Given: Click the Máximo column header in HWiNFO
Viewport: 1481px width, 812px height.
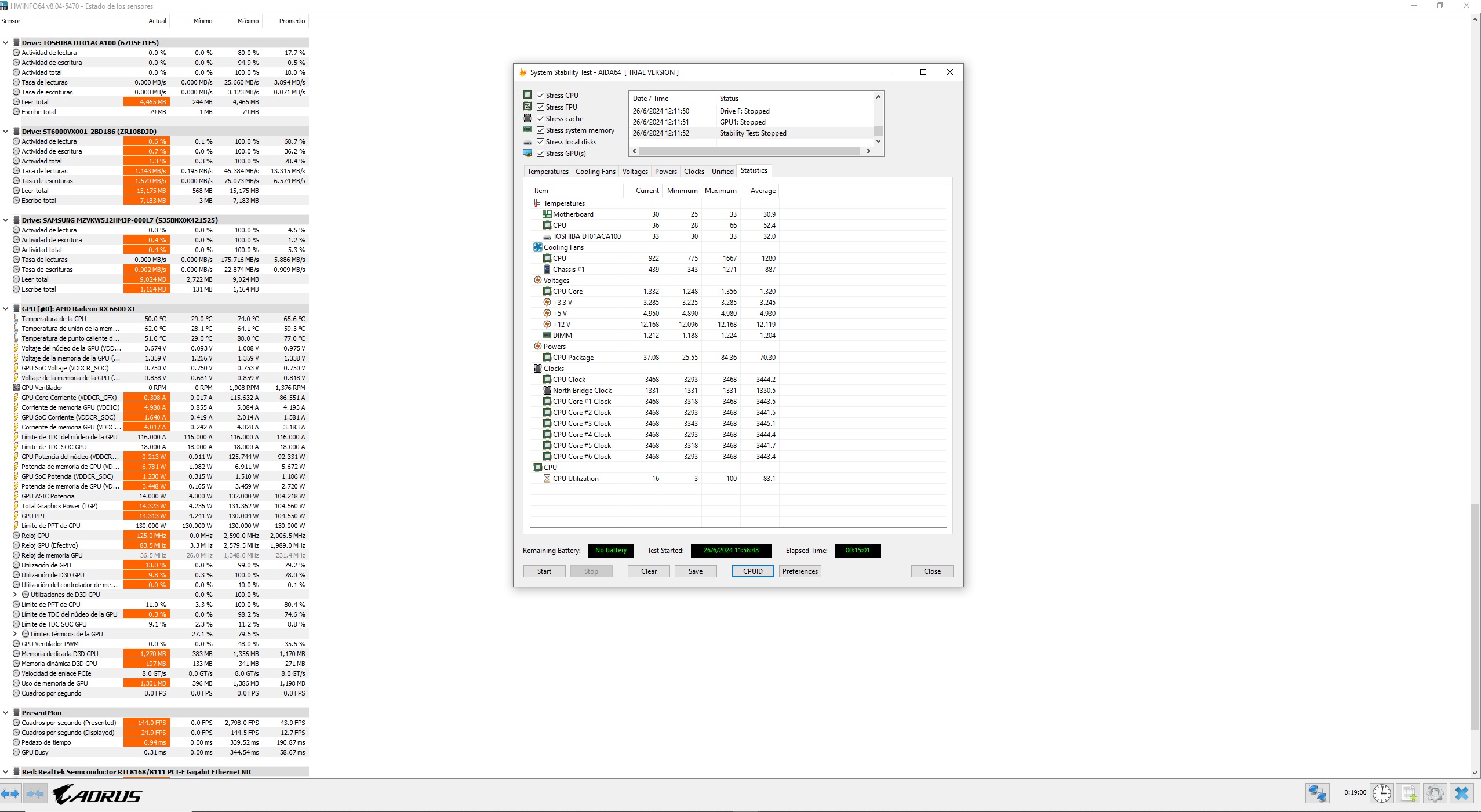Looking at the screenshot, I should click(239, 21).
